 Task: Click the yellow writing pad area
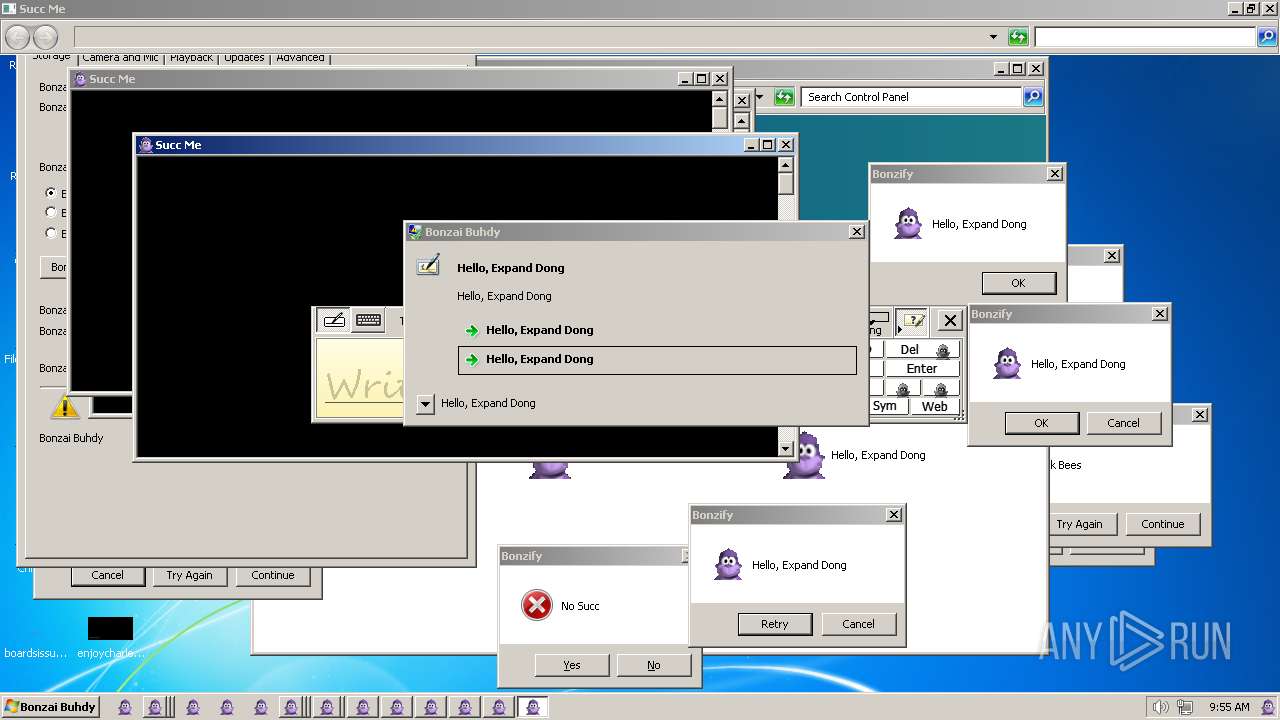(x=360, y=378)
